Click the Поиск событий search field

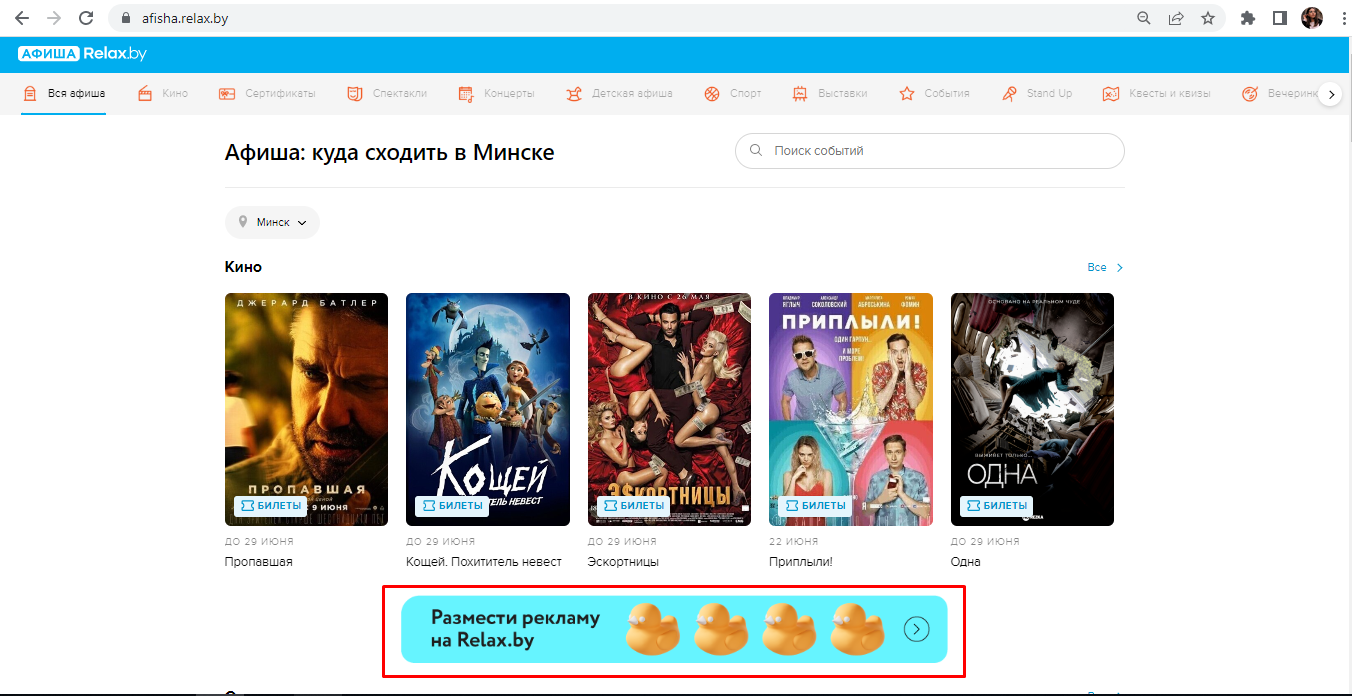click(x=930, y=151)
